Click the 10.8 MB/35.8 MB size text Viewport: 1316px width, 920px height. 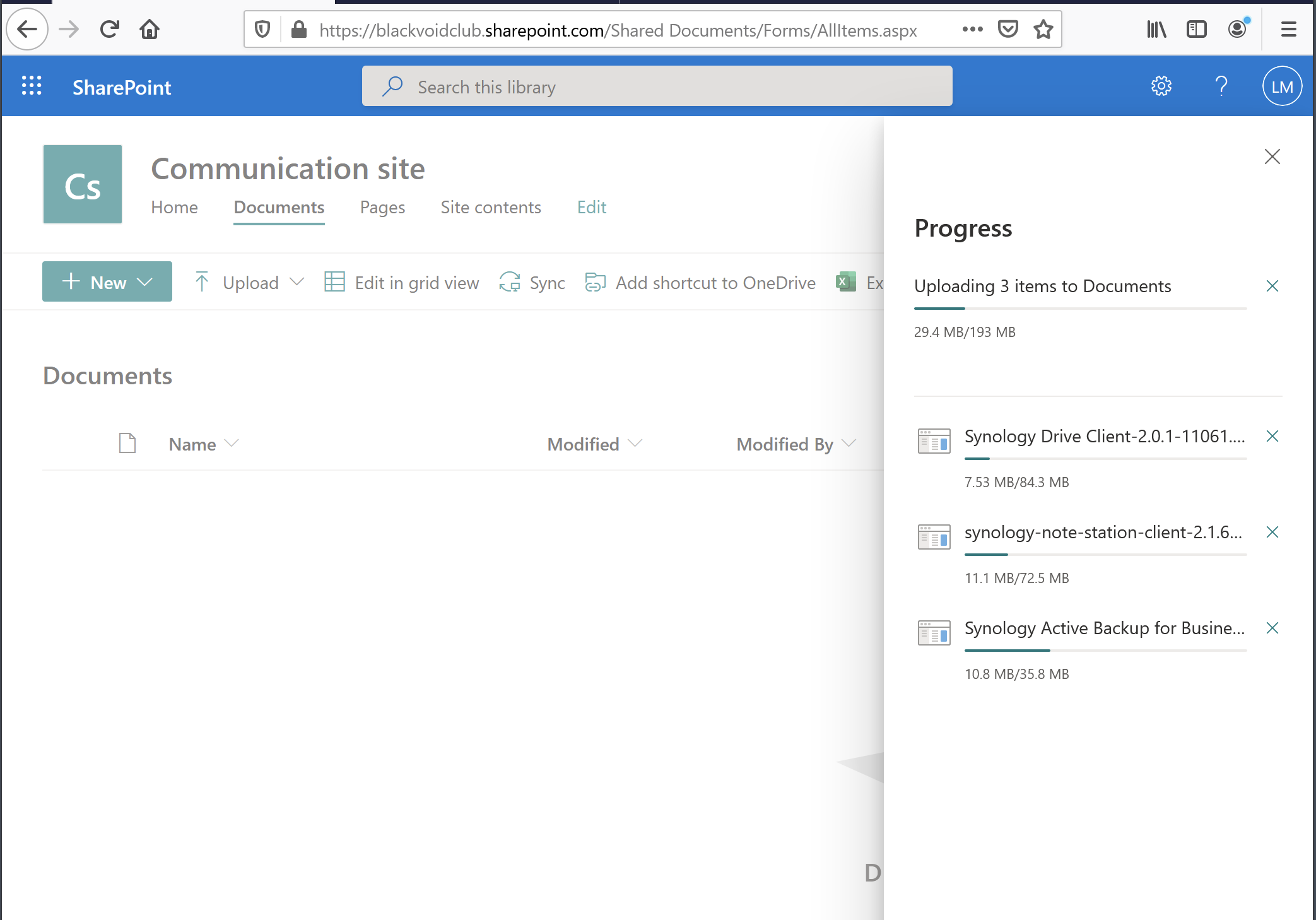coord(1016,674)
